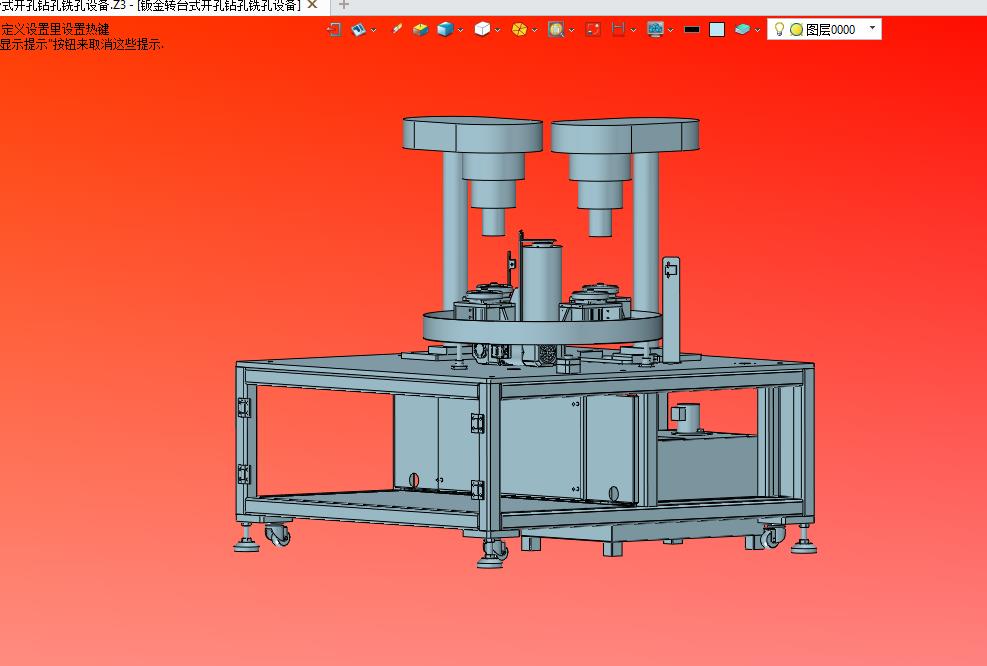Open the 图层0000 layer dropdown
The height and width of the screenshot is (666, 987).
tap(872, 28)
